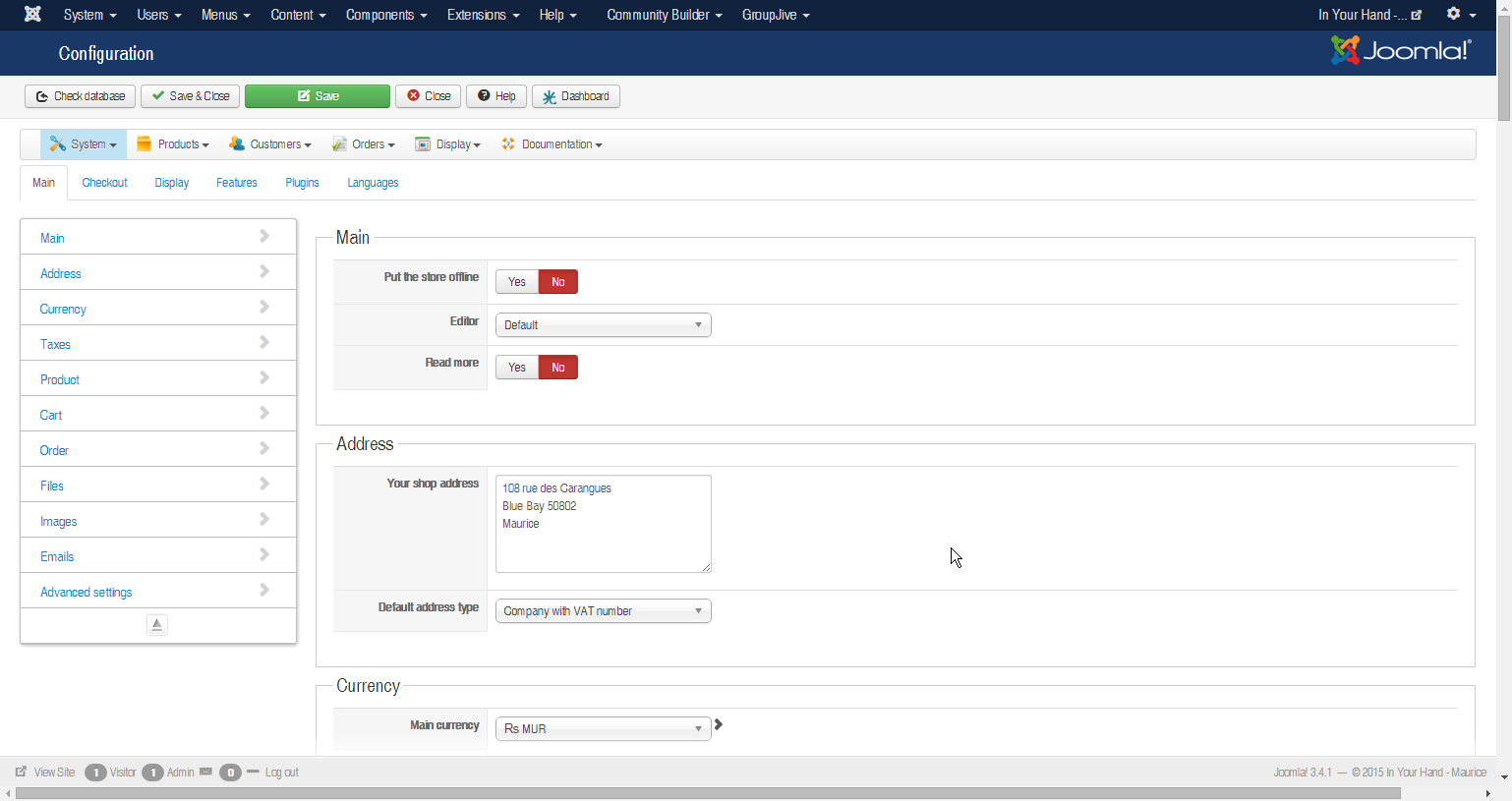This screenshot has width=1512, height=801.
Task: Click the arrow icon beside Main currency
Action: pyautogui.click(x=719, y=725)
